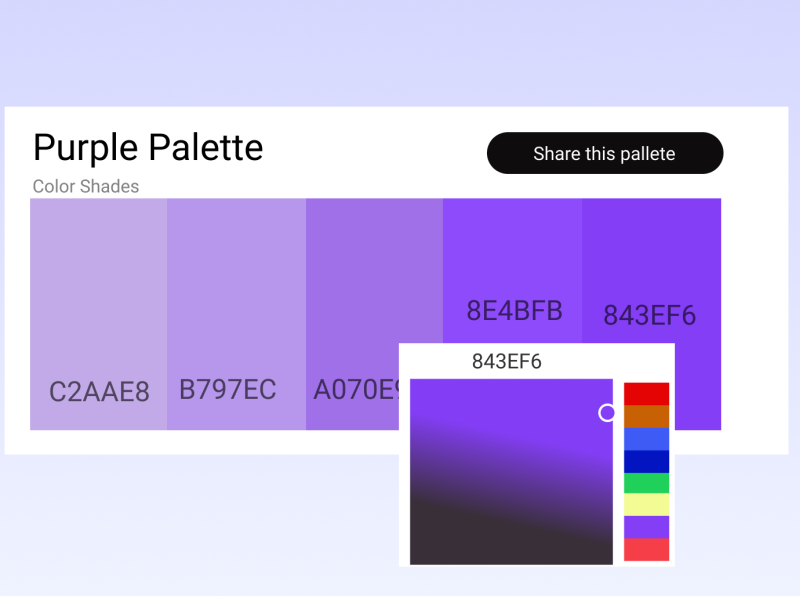Click the Color Shades label
The width and height of the screenshot is (800, 596).
(x=85, y=186)
